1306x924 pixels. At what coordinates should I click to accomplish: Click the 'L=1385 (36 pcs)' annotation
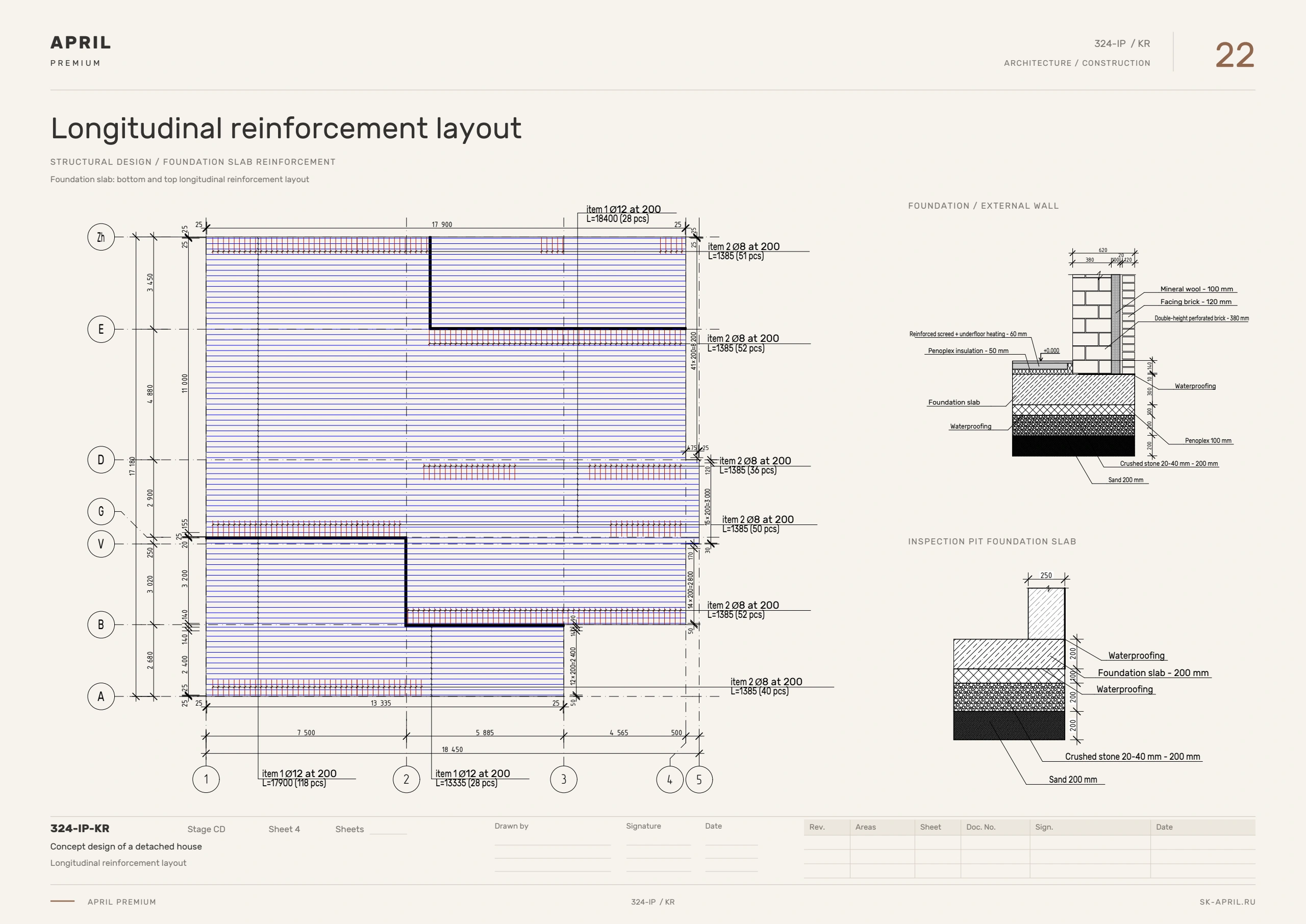click(748, 470)
